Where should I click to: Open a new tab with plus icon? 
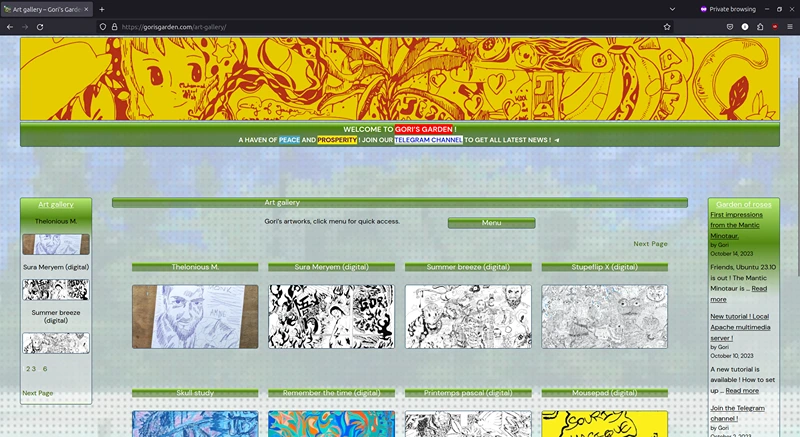pyautogui.click(x=102, y=9)
